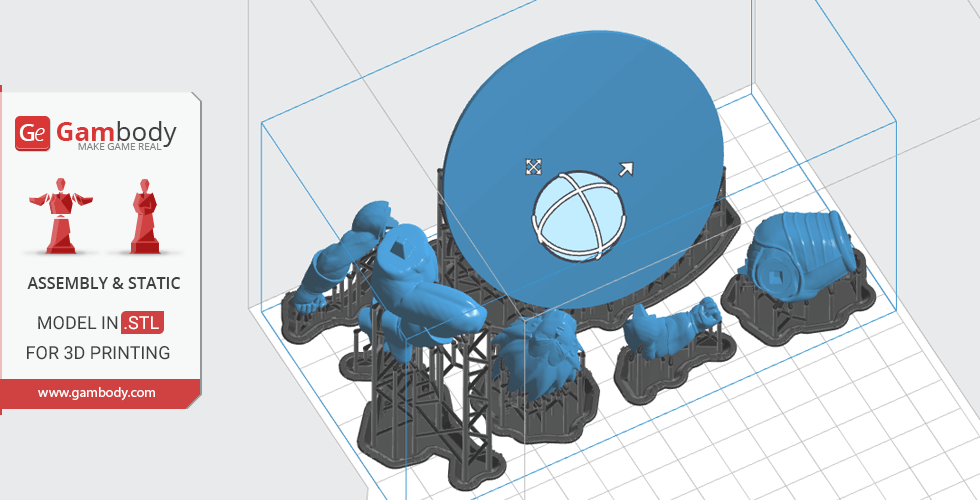This screenshot has width=980, height=500.
Task: Click the four-arrow scale handle icon
Action: (x=533, y=167)
